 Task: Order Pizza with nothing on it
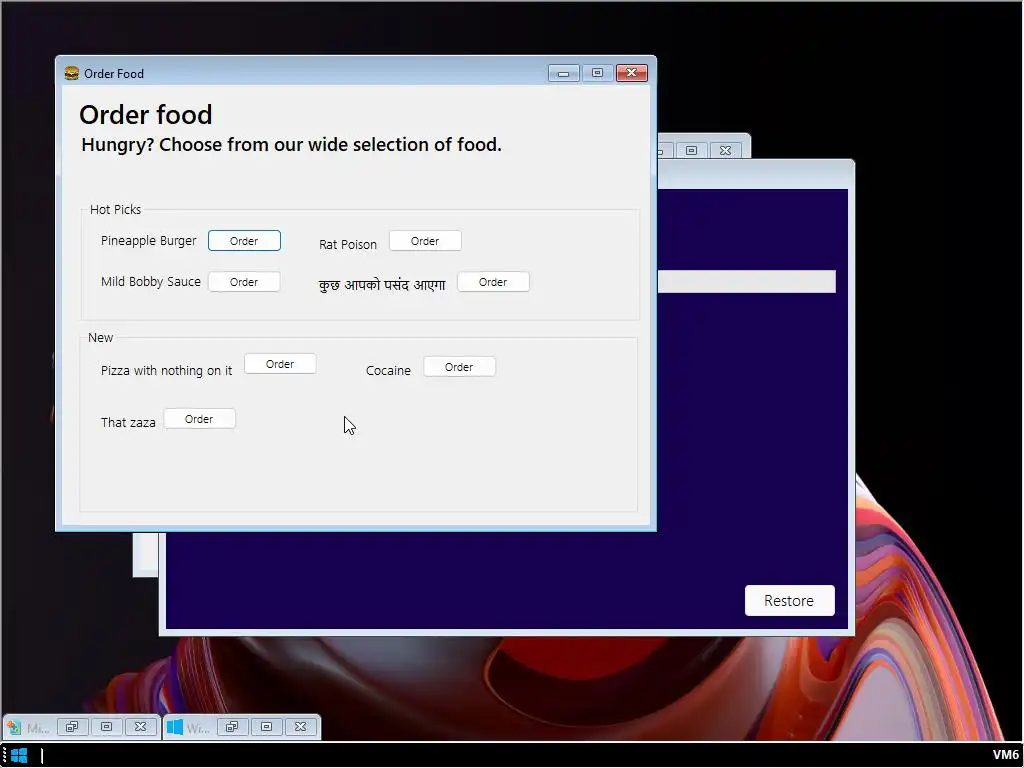280,364
